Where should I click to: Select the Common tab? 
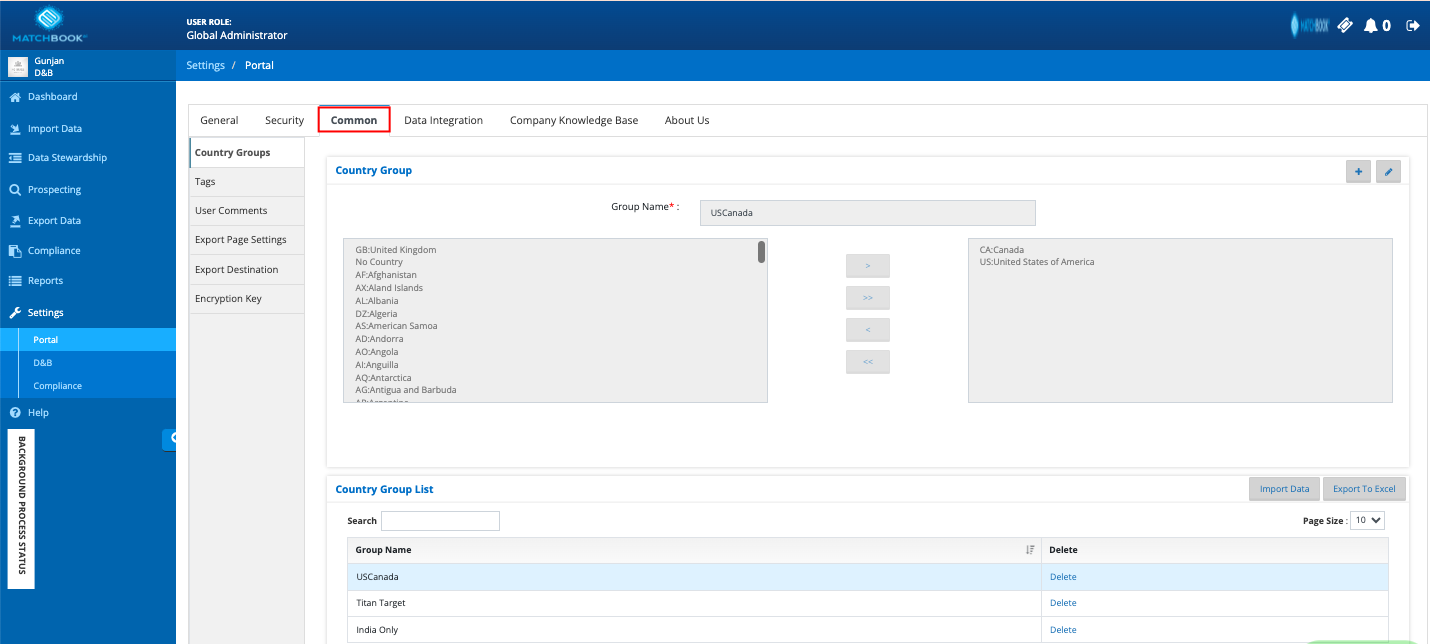(354, 120)
